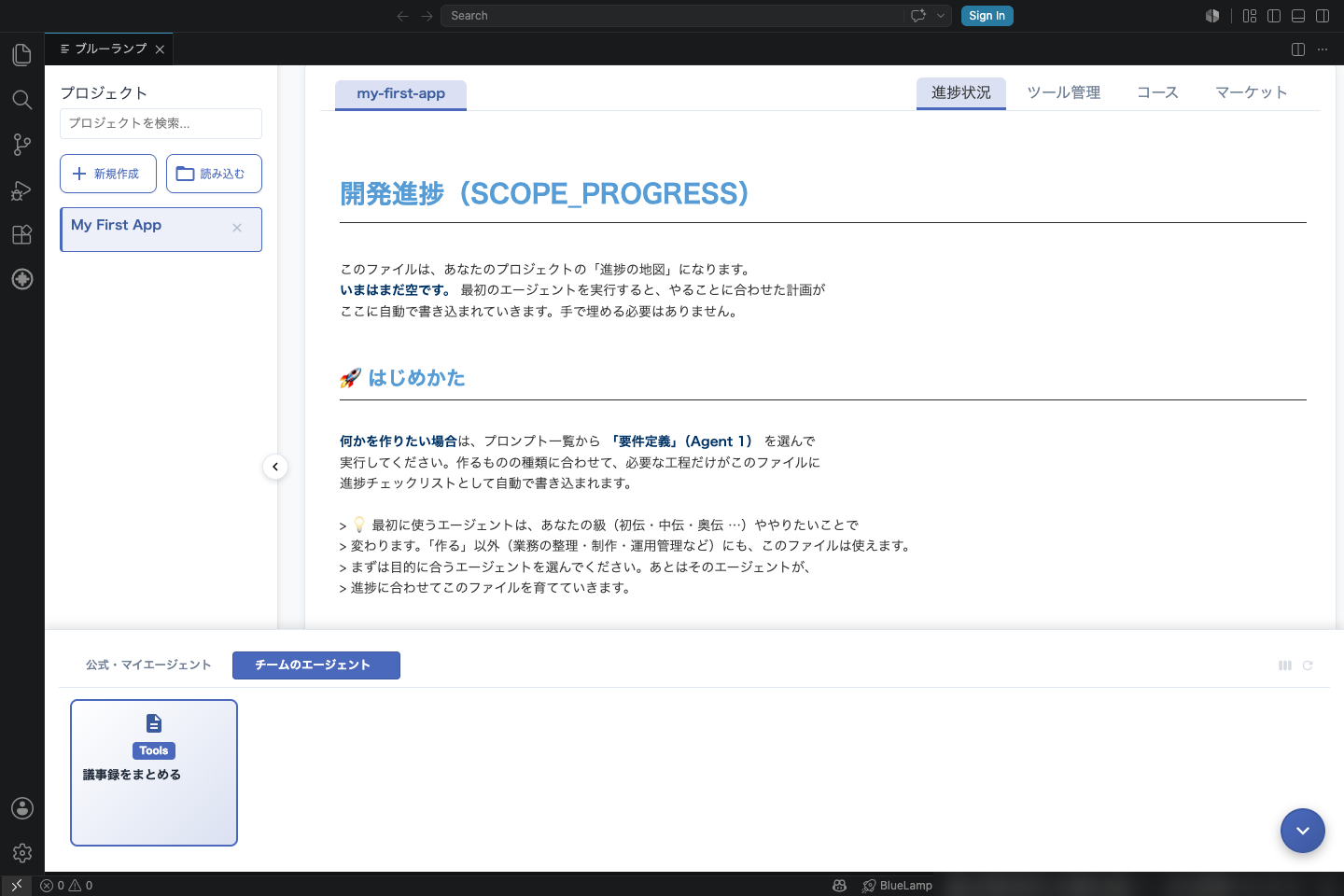Viewport: 1344px width, 896px height.
Task: Open the Extensions view
Action: point(22,234)
